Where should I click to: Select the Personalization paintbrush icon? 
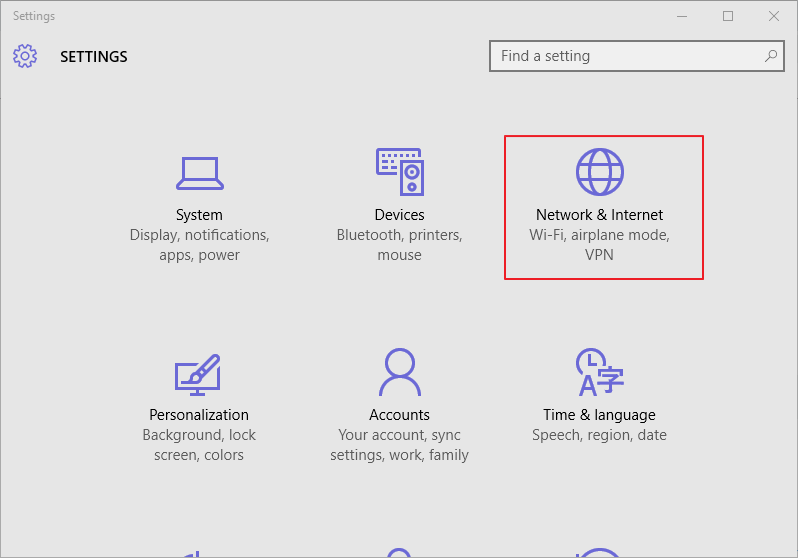point(199,373)
